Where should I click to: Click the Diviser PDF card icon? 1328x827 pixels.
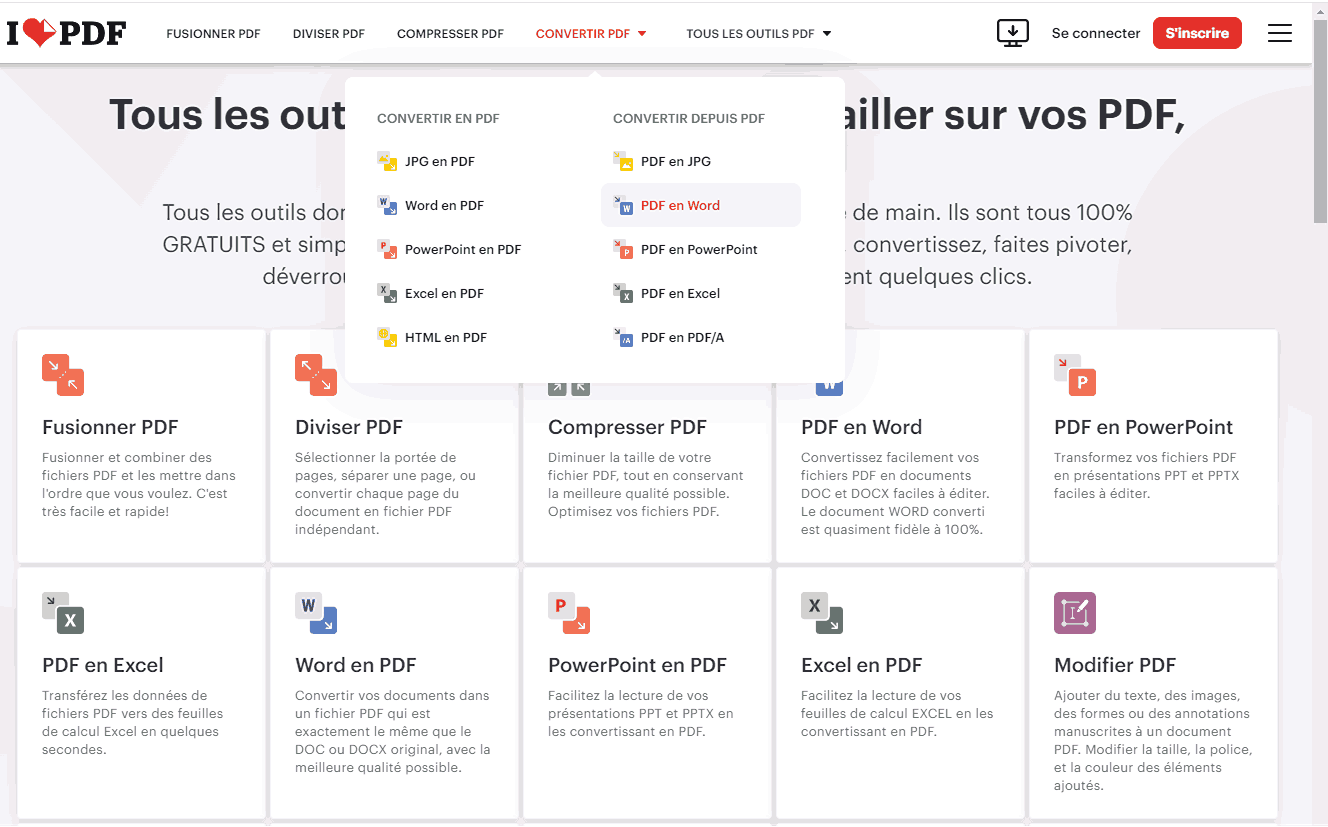316,375
